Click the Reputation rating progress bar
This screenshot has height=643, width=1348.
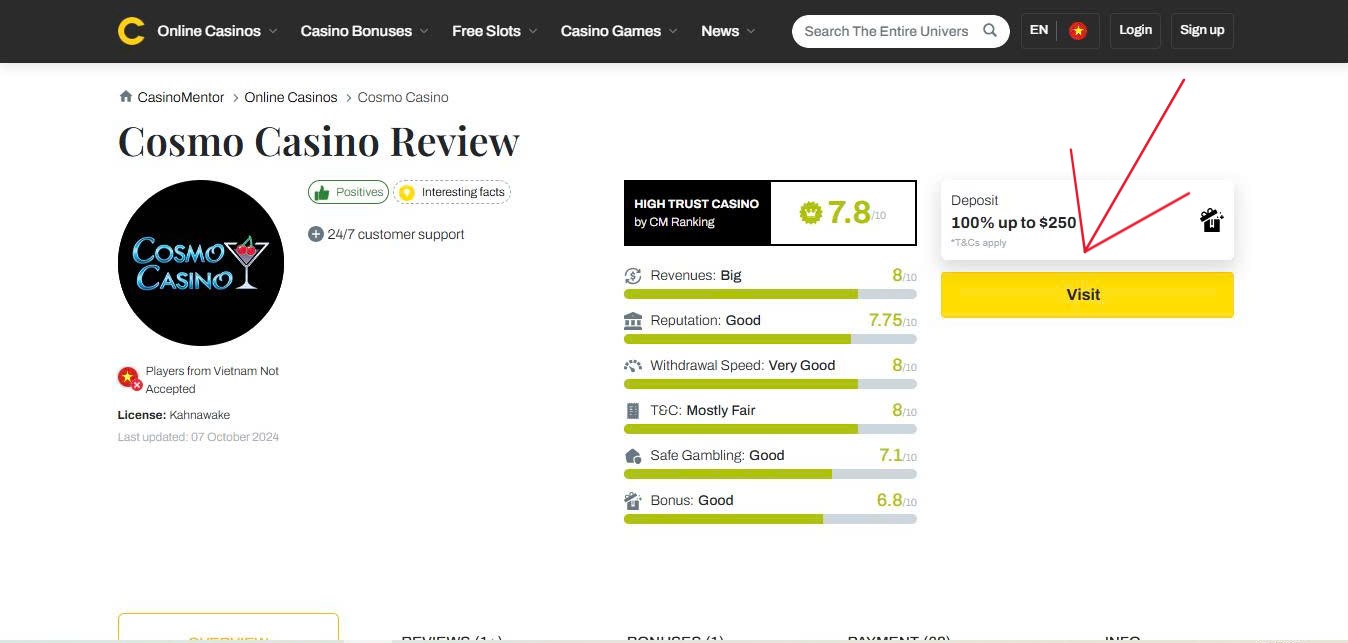pos(770,339)
